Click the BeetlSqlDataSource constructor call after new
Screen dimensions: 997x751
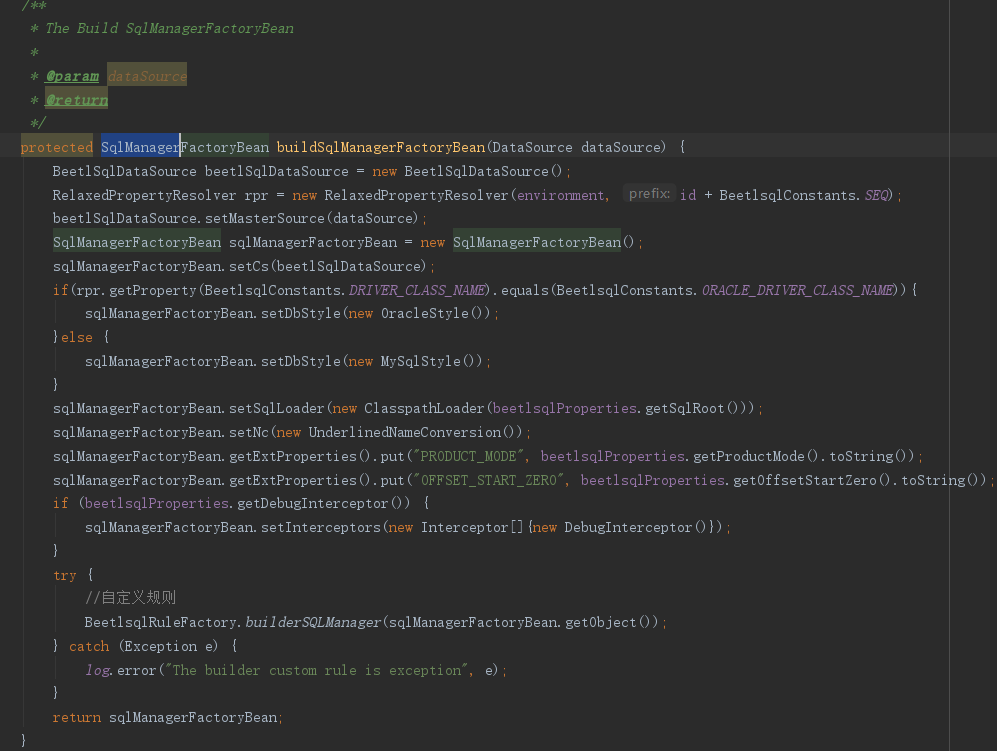(x=476, y=171)
